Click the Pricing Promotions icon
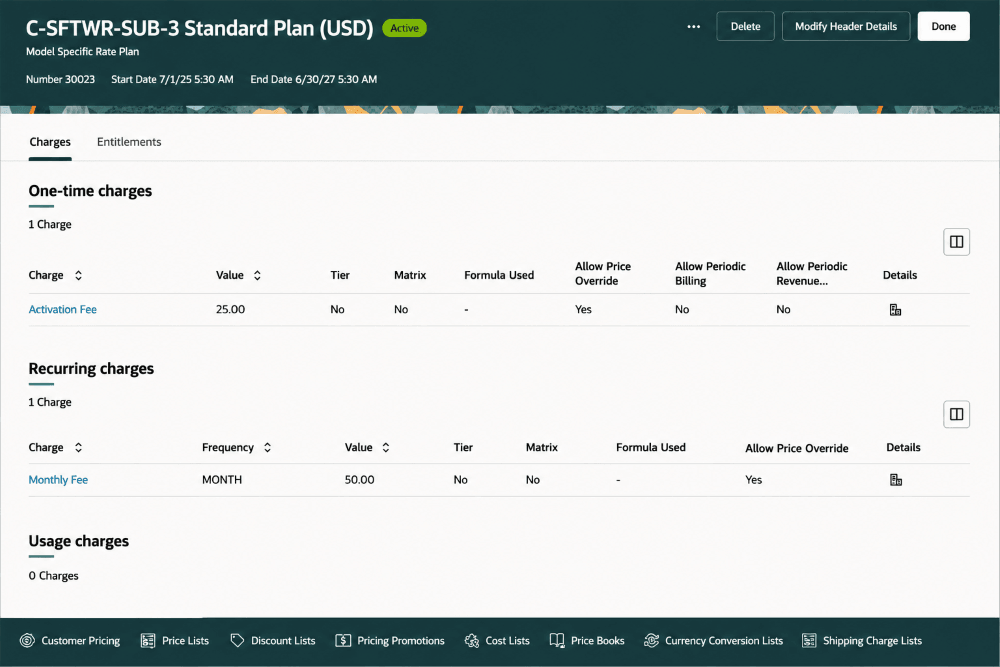The width and height of the screenshot is (1000, 667). pyautogui.click(x=343, y=640)
